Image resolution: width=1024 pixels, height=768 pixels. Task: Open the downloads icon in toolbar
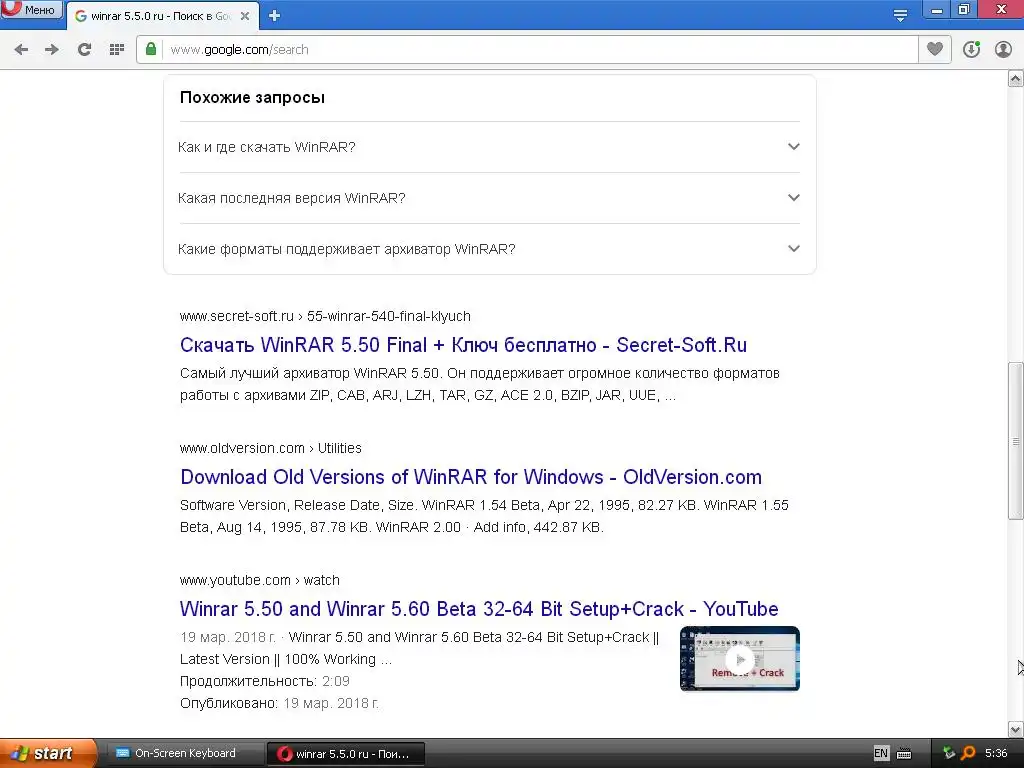(x=971, y=50)
